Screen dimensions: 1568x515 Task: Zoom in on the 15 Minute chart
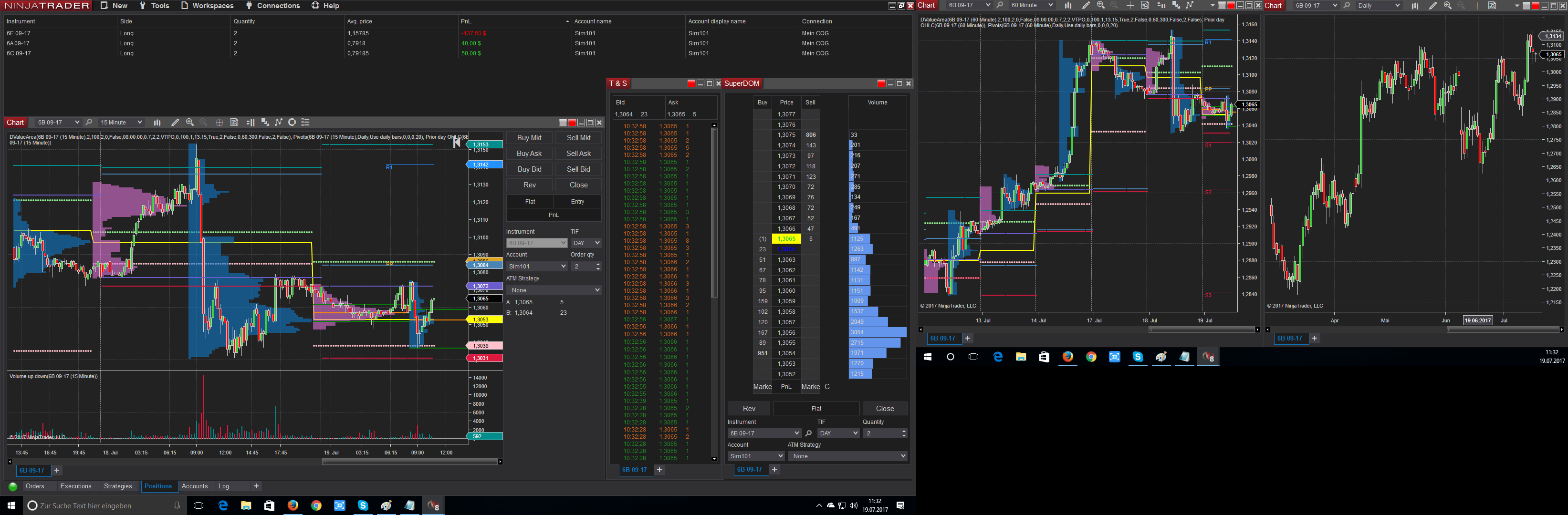[x=190, y=122]
